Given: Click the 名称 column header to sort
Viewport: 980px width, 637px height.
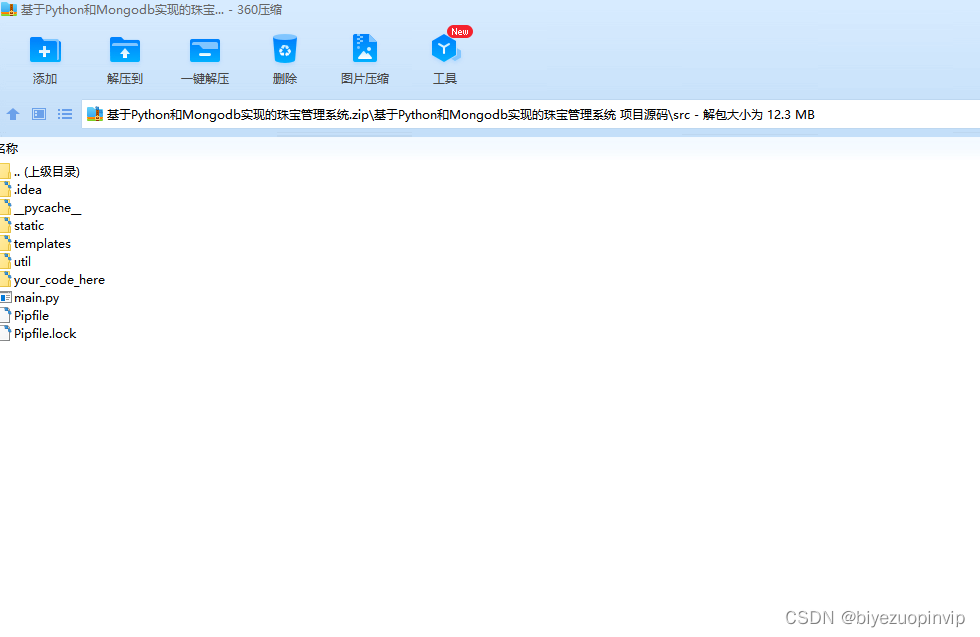Looking at the screenshot, I should [9, 147].
